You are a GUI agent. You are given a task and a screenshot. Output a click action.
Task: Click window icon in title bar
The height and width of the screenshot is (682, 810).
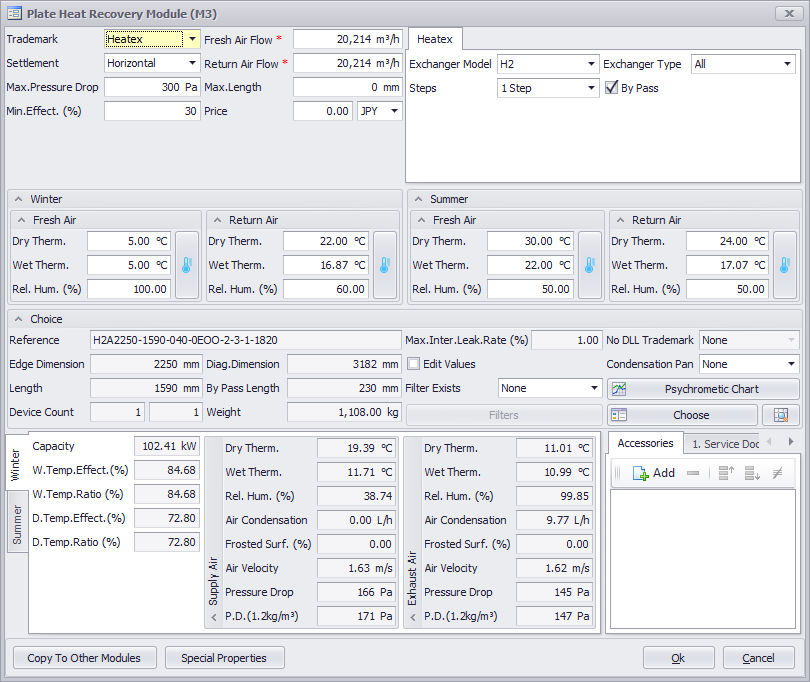(x=14, y=13)
